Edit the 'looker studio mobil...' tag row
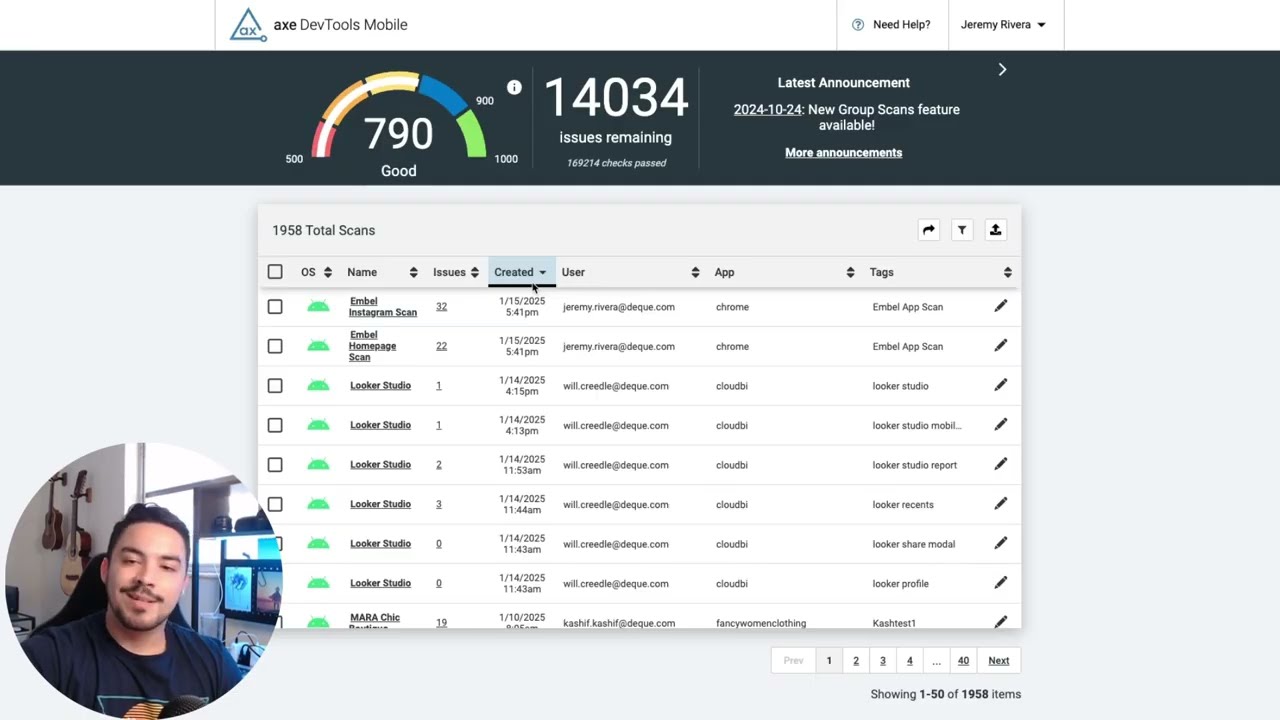1280x720 pixels. coord(1000,425)
